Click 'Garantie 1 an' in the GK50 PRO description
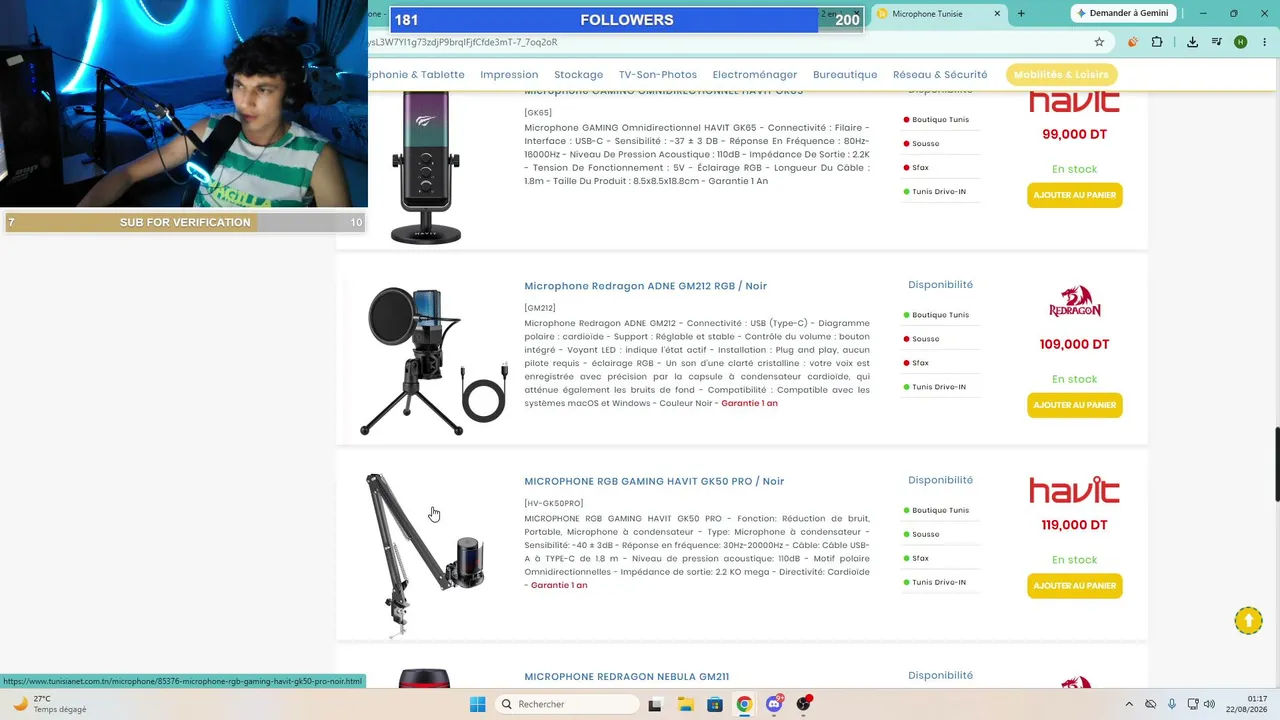 coord(559,585)
